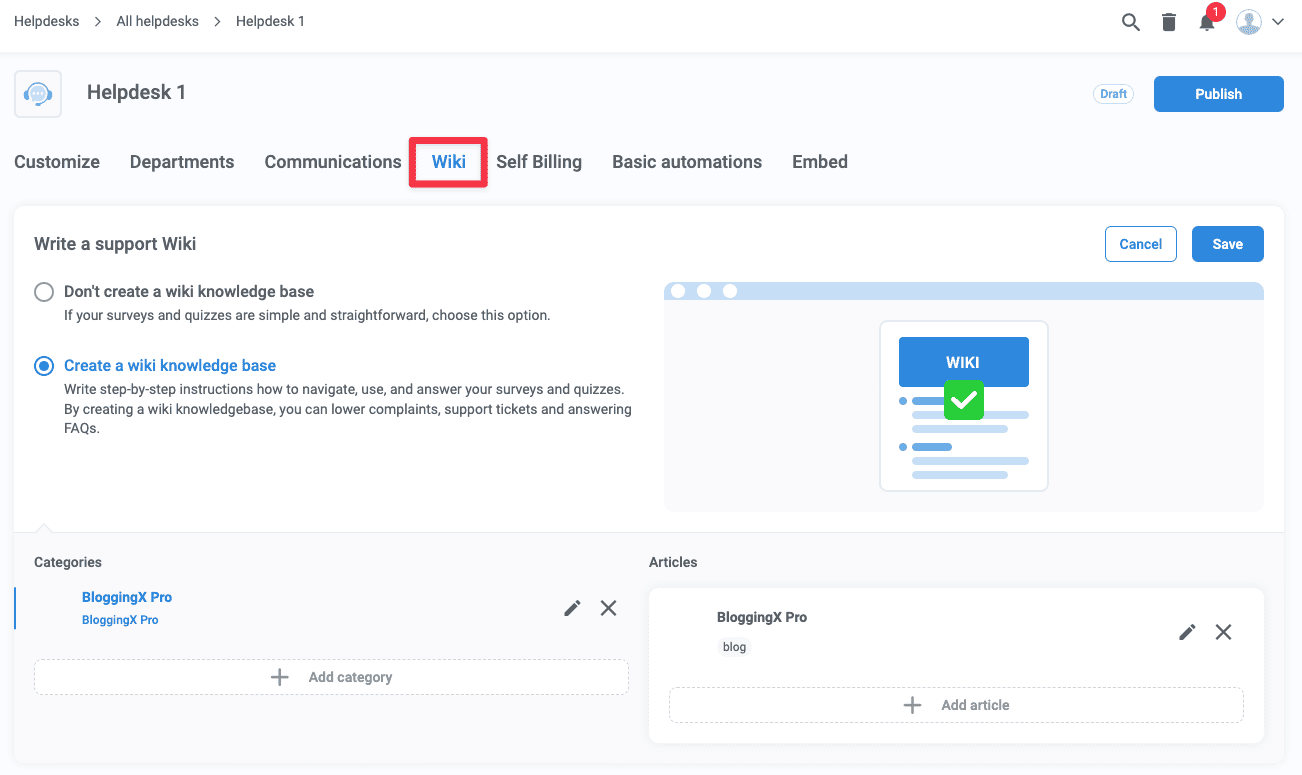
Task: Click the plus icon beside Add category
Action: click(280, 677)
